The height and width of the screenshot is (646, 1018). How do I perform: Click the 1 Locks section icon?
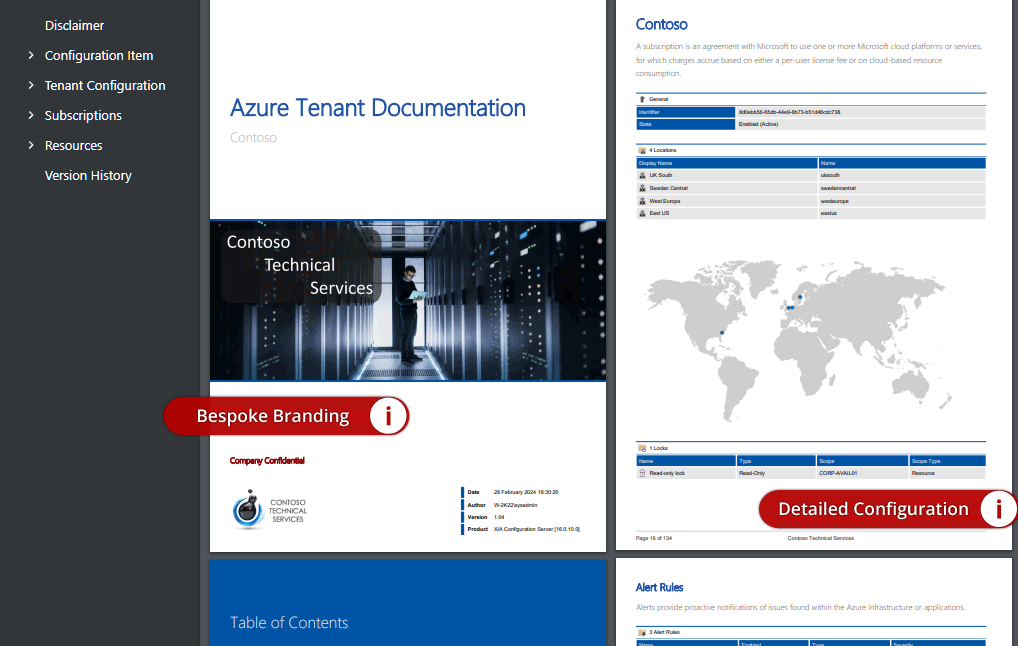coord(642,448)
